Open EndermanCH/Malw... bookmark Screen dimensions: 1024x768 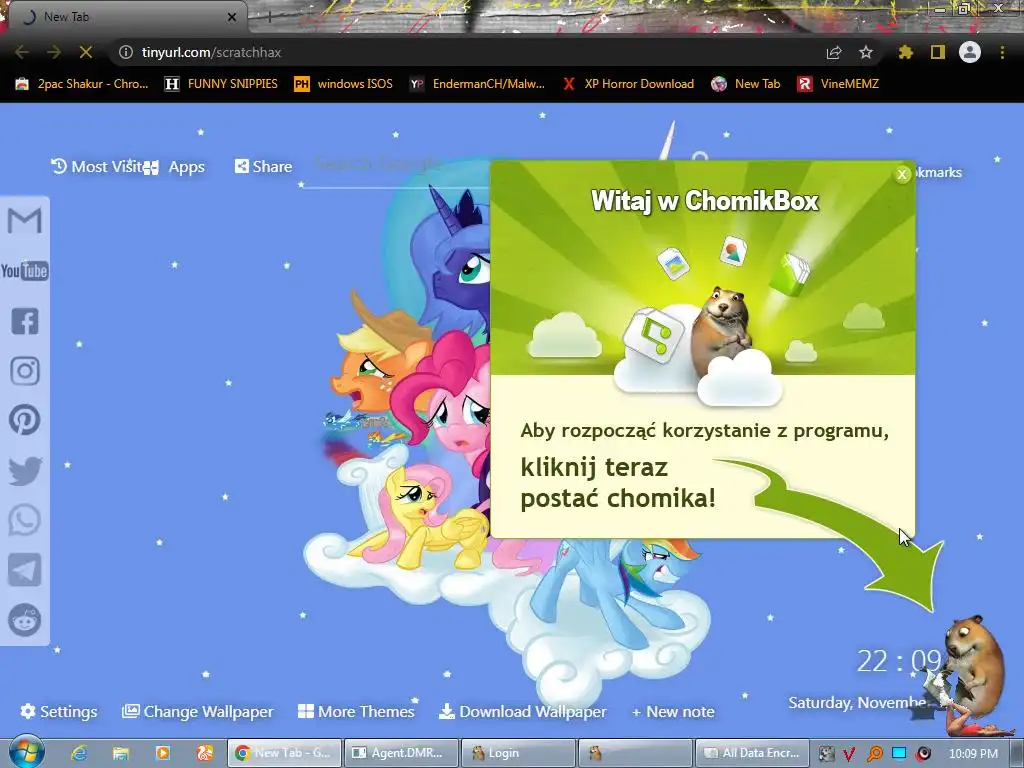477,84
